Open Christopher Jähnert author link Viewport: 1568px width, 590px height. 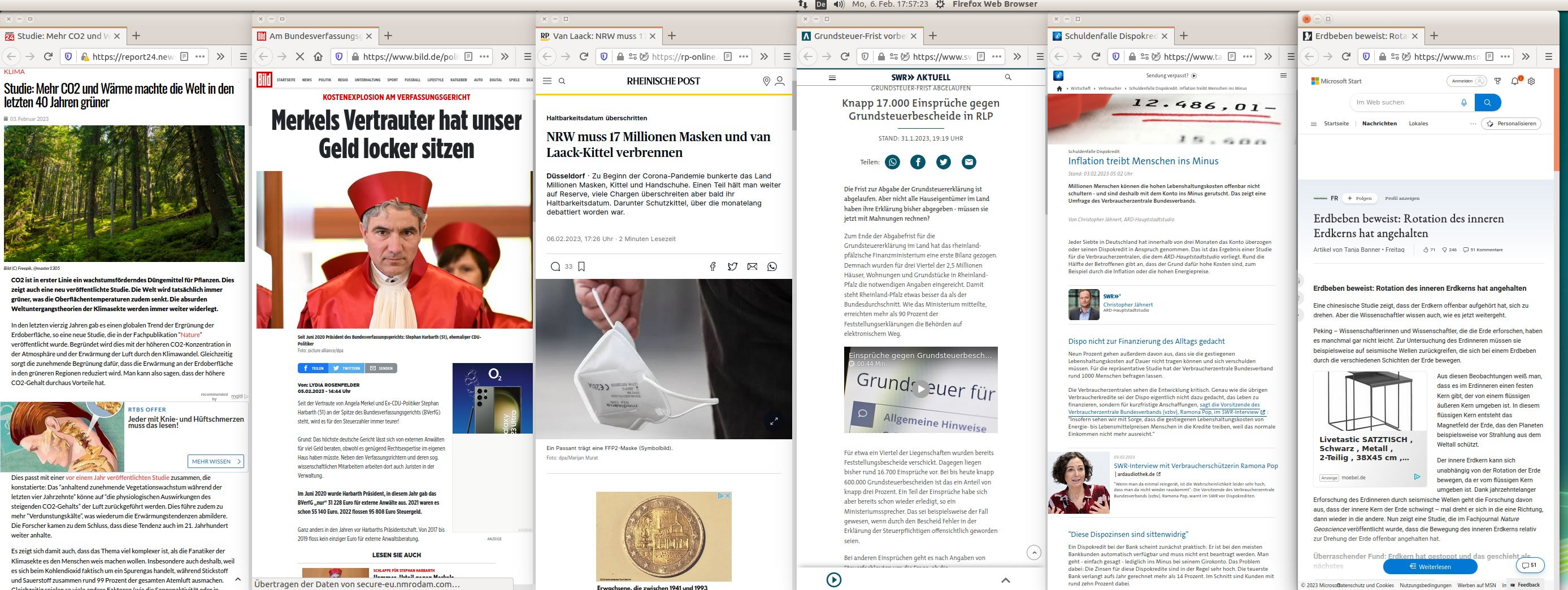pyautogui.click(x=1128, y=305)
